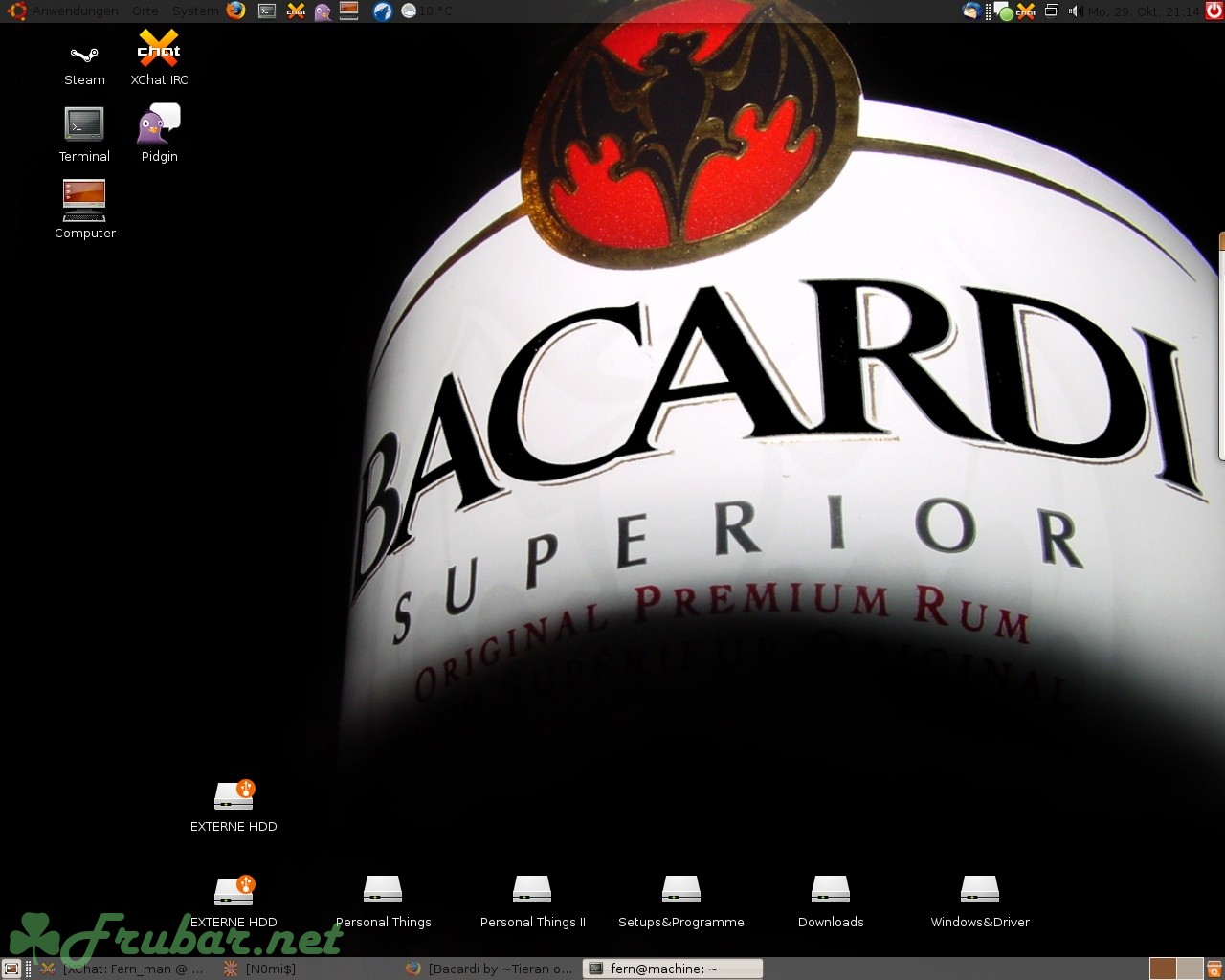Open the System menu
Viewport: 1225px width, 980px height.
pyautogui.click(x=195, y=11)
